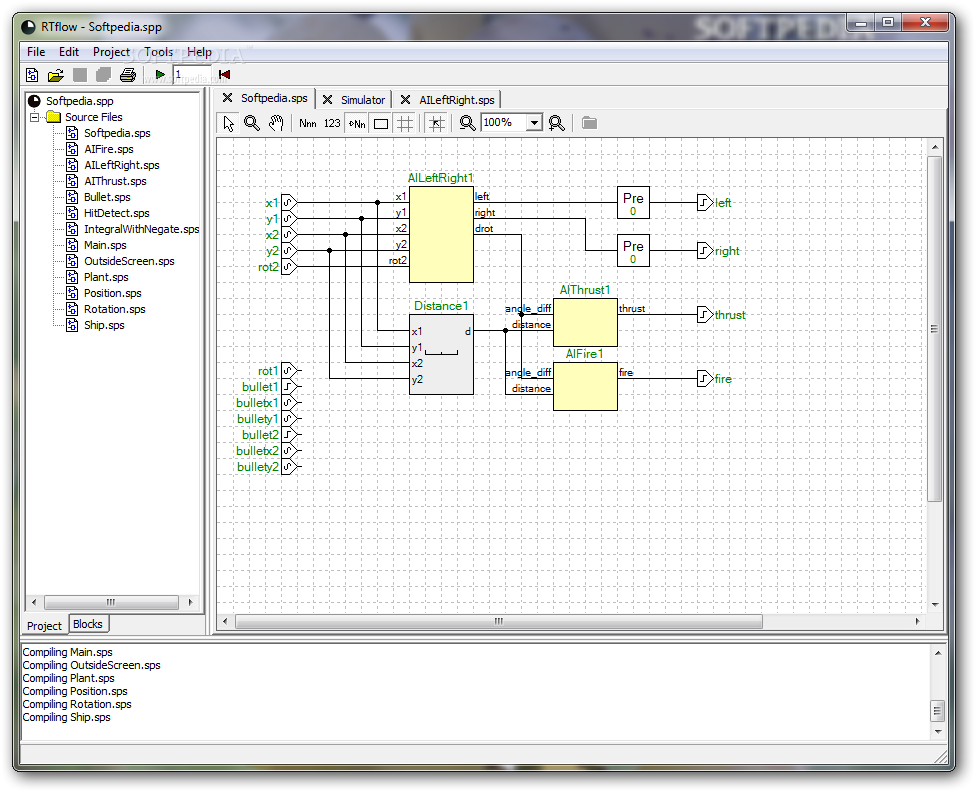Toggle block border rectangle display

pyautogui.click(x=381, y=123)
